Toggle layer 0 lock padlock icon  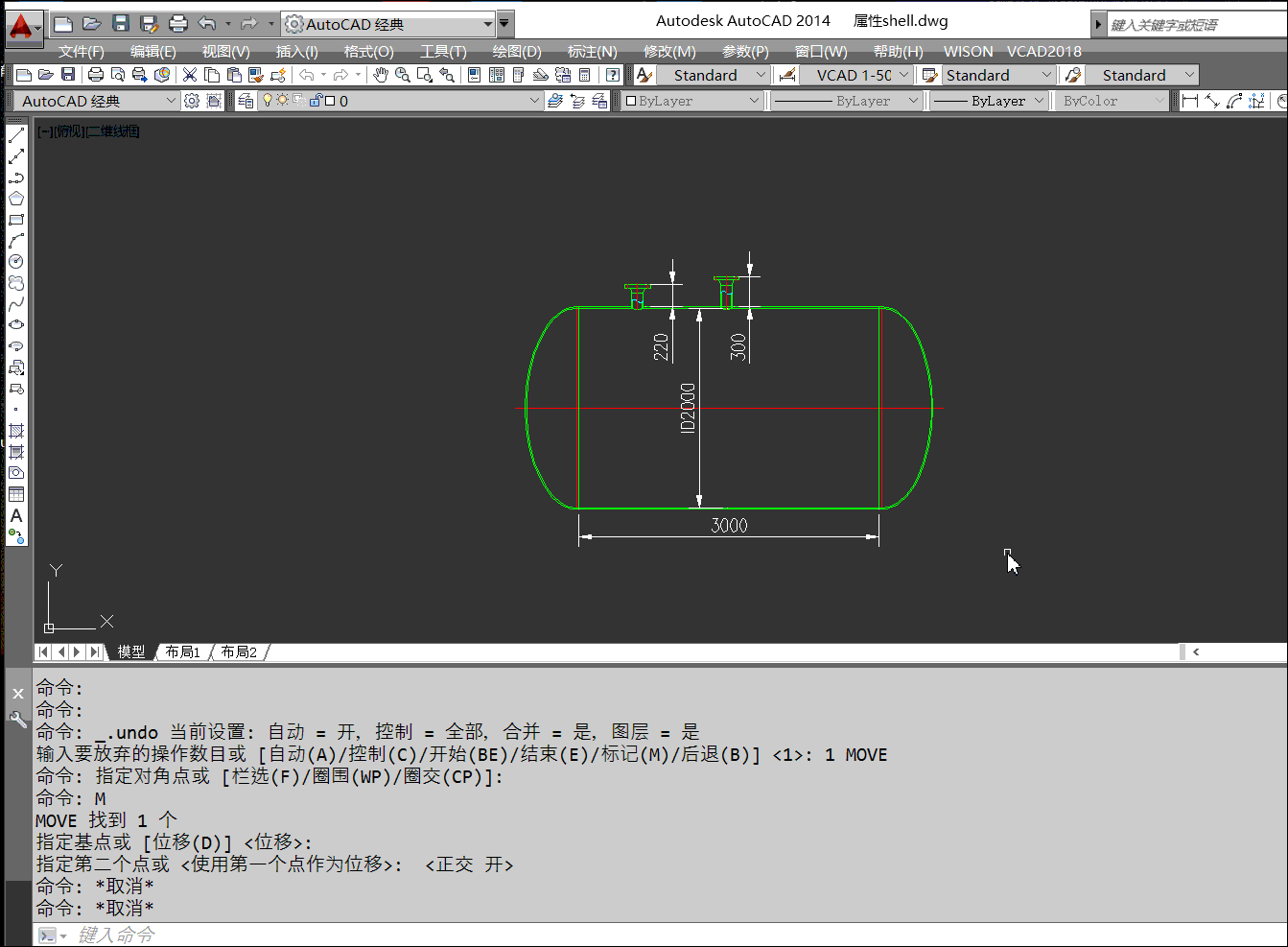point(315,101)
